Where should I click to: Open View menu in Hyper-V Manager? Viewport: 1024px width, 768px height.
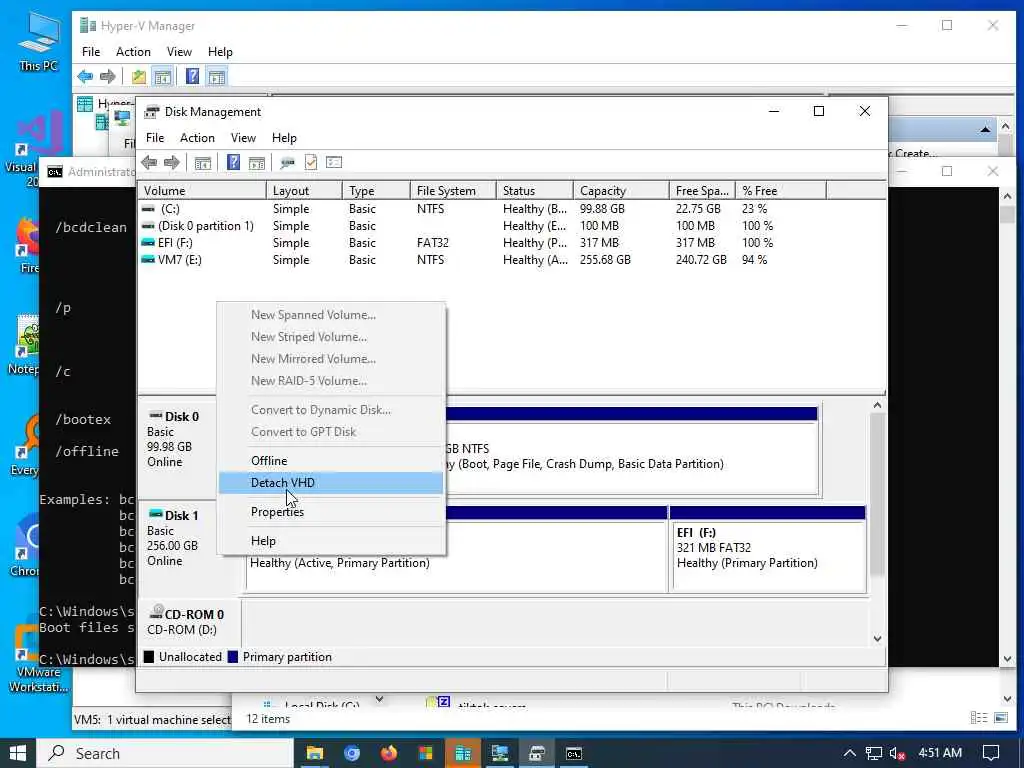179,52
